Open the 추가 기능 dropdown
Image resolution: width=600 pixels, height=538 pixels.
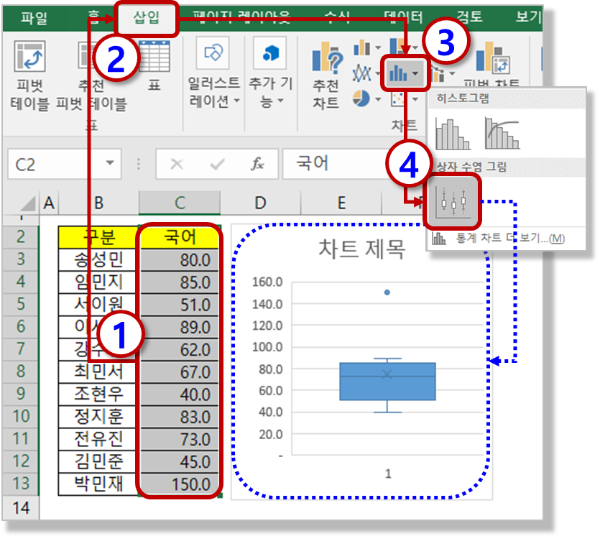pyautogui.click(x=271, y=73)
